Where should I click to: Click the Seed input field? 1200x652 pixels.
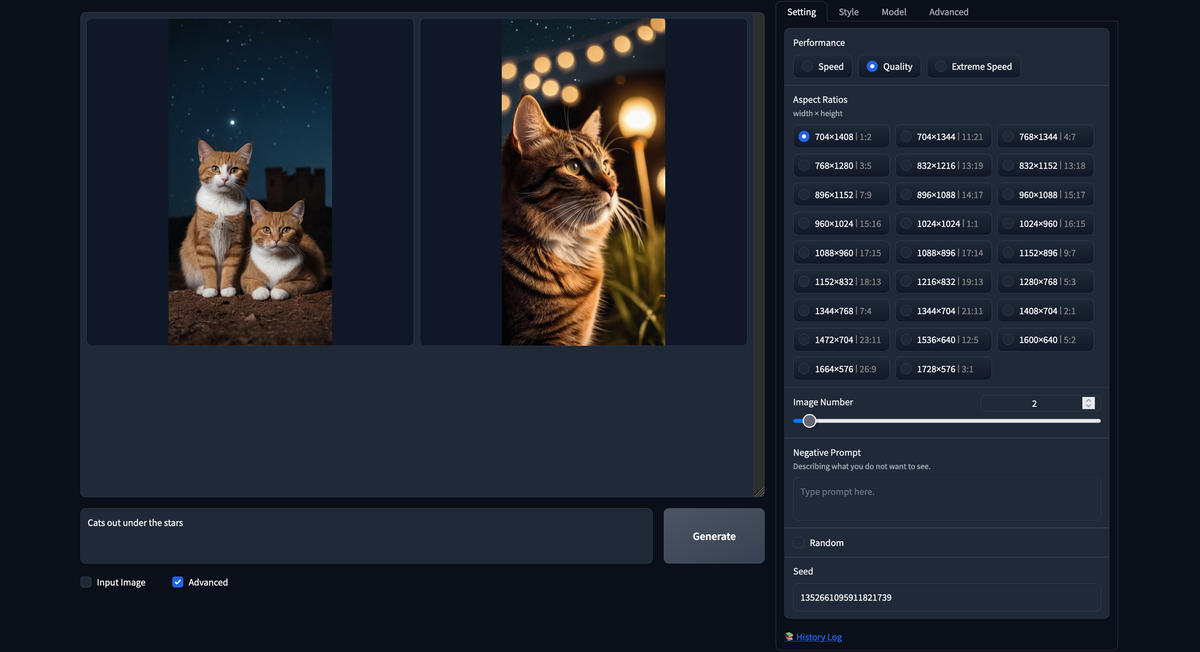click(946, 597)
